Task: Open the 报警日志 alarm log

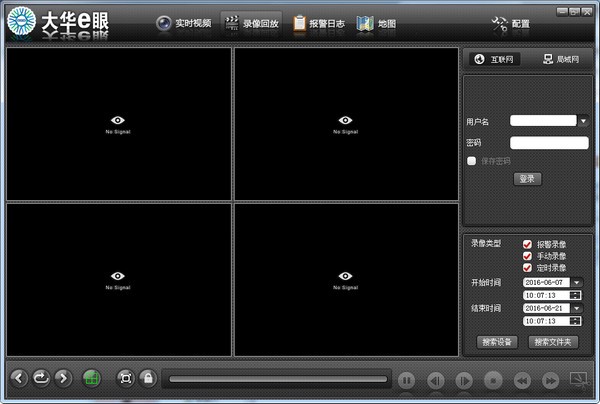Action: [319, 23]
